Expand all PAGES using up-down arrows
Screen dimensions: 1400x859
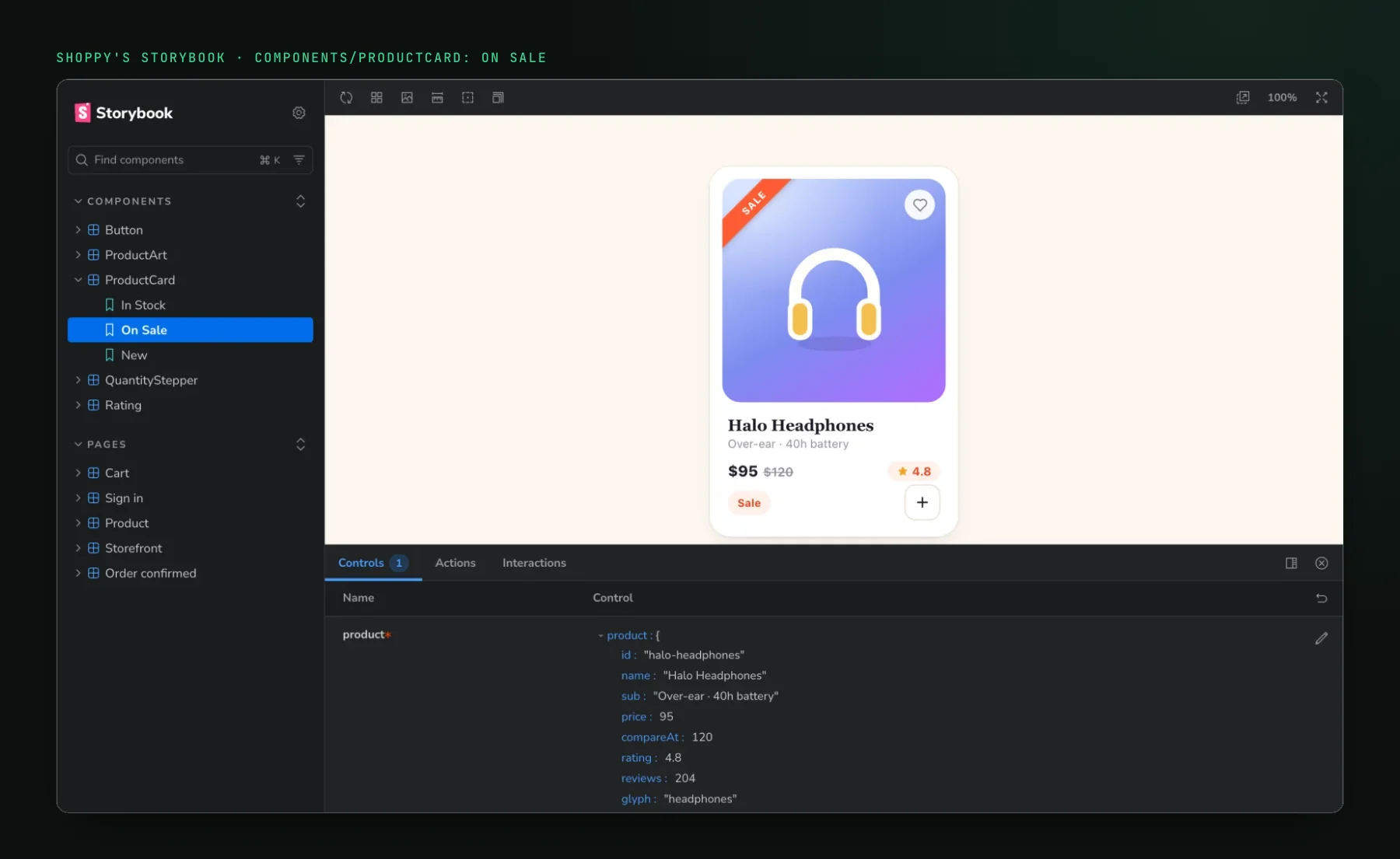300,445
